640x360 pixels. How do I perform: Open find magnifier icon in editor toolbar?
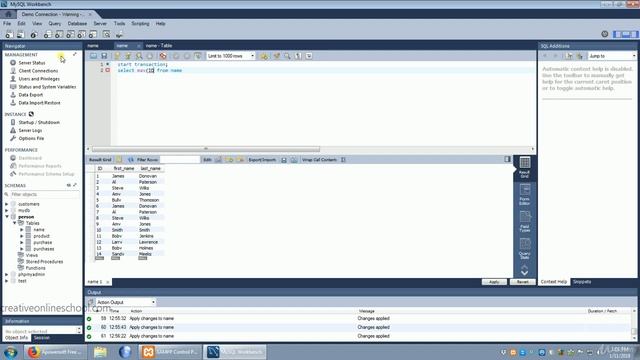(x=287, y=56)
